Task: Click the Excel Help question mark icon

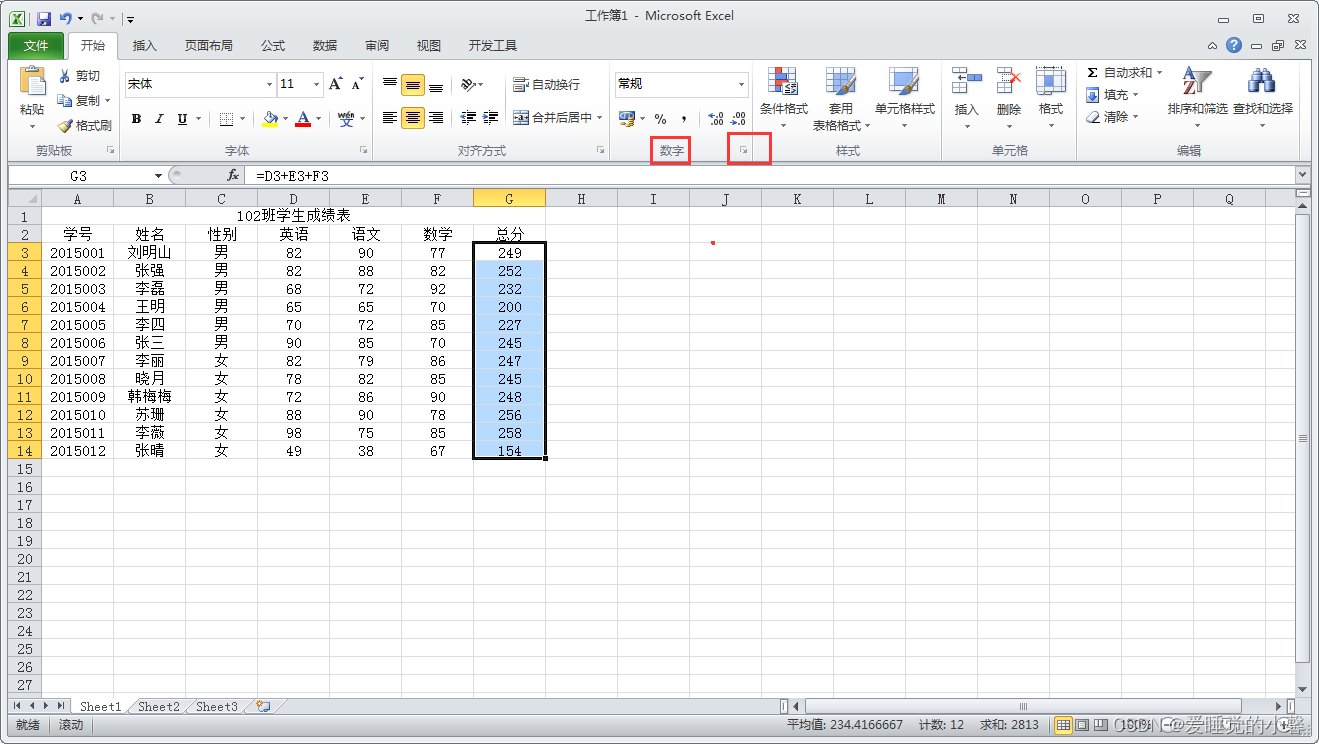Action: pos(1234,46)
